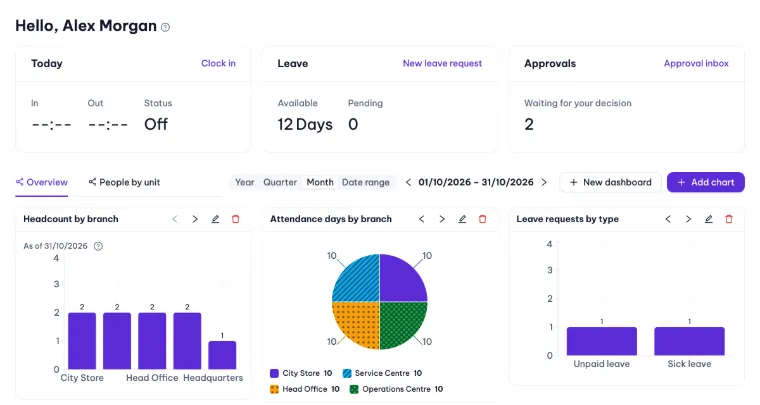The image size is (760, 405).
Task: Click the Leave requests by type title
Action: 568,219
